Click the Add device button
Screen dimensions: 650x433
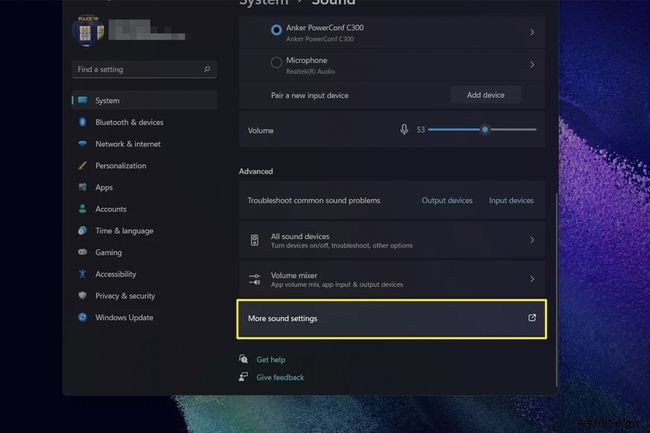[485, 95]
